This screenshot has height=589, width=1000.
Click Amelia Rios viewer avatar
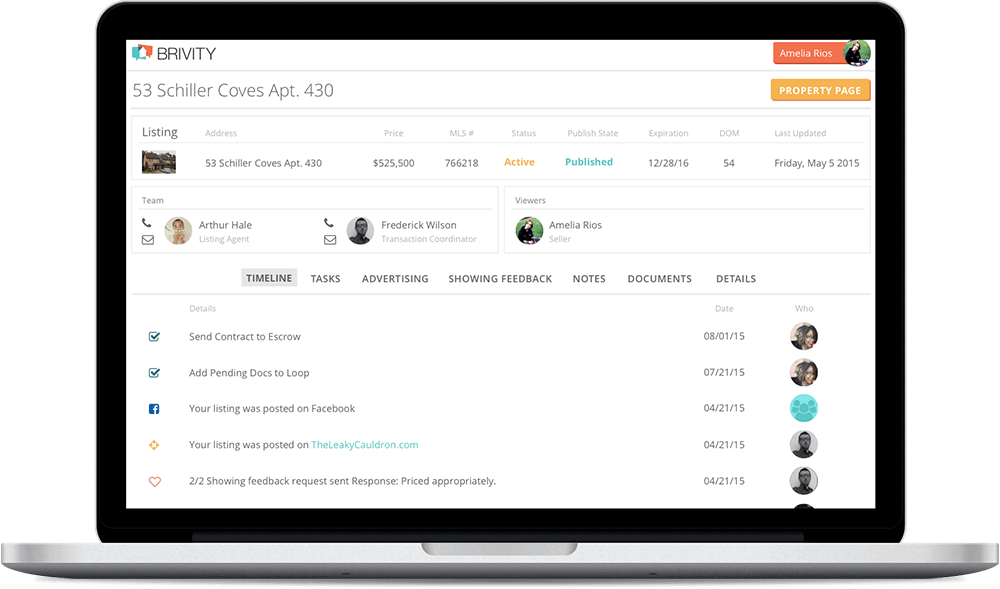(529, 231)
